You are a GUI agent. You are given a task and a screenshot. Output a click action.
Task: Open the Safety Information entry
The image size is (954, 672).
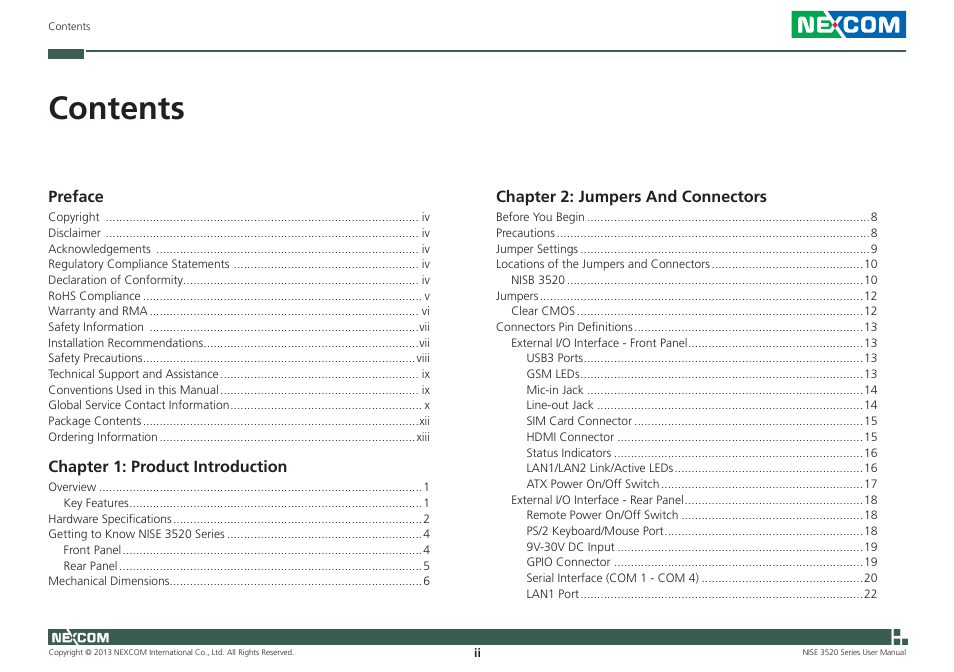click(239, 327)
